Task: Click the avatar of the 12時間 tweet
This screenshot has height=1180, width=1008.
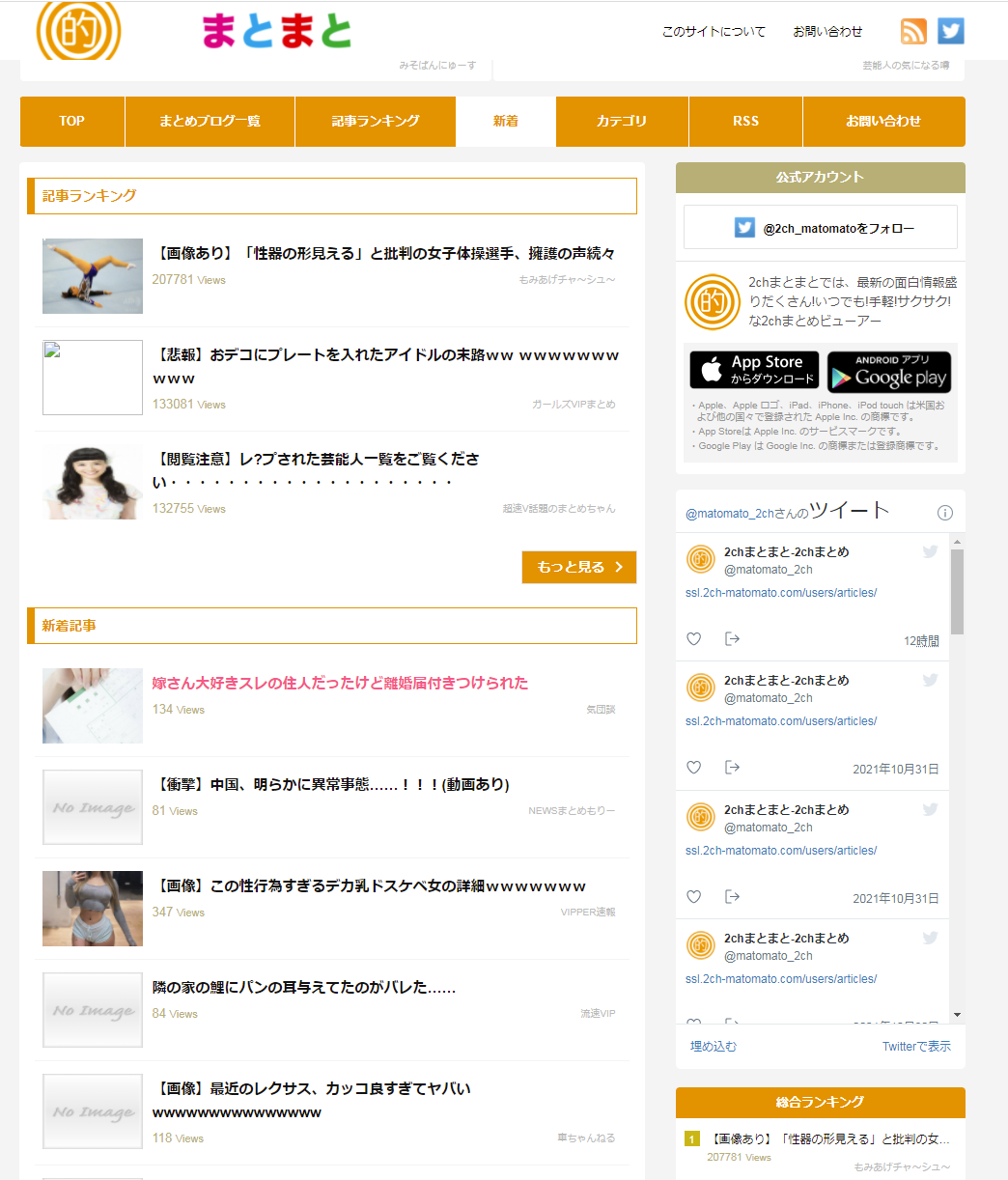Action: click(x=700, y=560)
